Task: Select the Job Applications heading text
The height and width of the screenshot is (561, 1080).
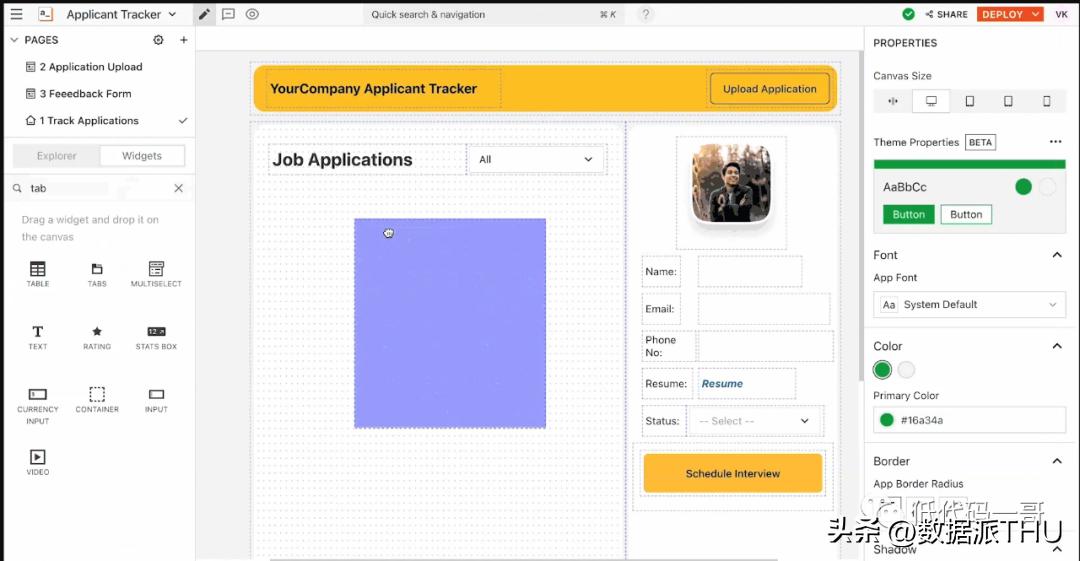Action: tap(342, 159)
